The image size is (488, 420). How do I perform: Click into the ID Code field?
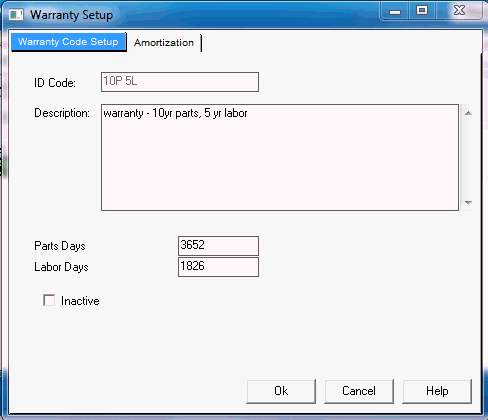(x=180, y=82)
